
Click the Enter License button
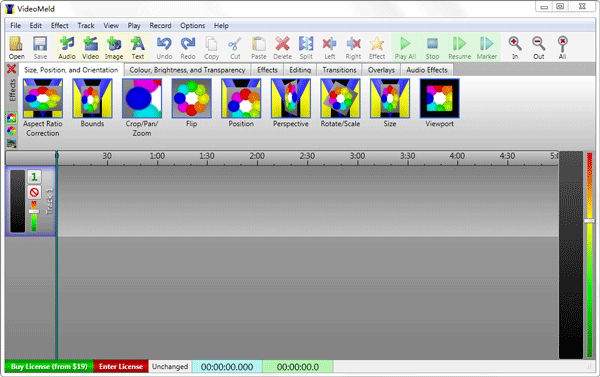[x=121, y=366]
